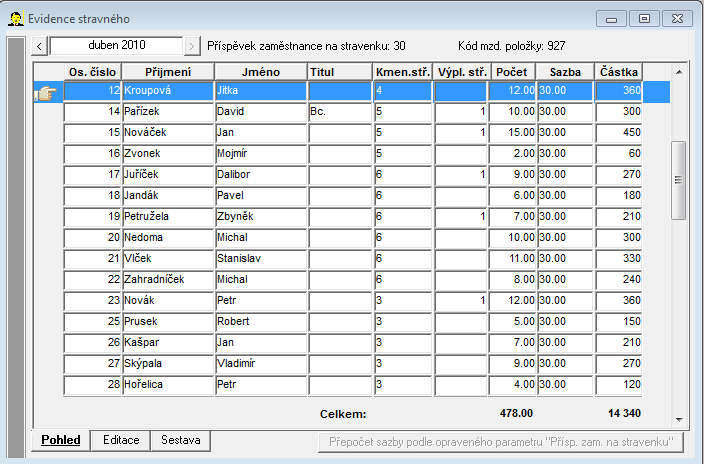Select the surname cell 'Vlček'
Screen dimensions: 704x464
point(168,259)
